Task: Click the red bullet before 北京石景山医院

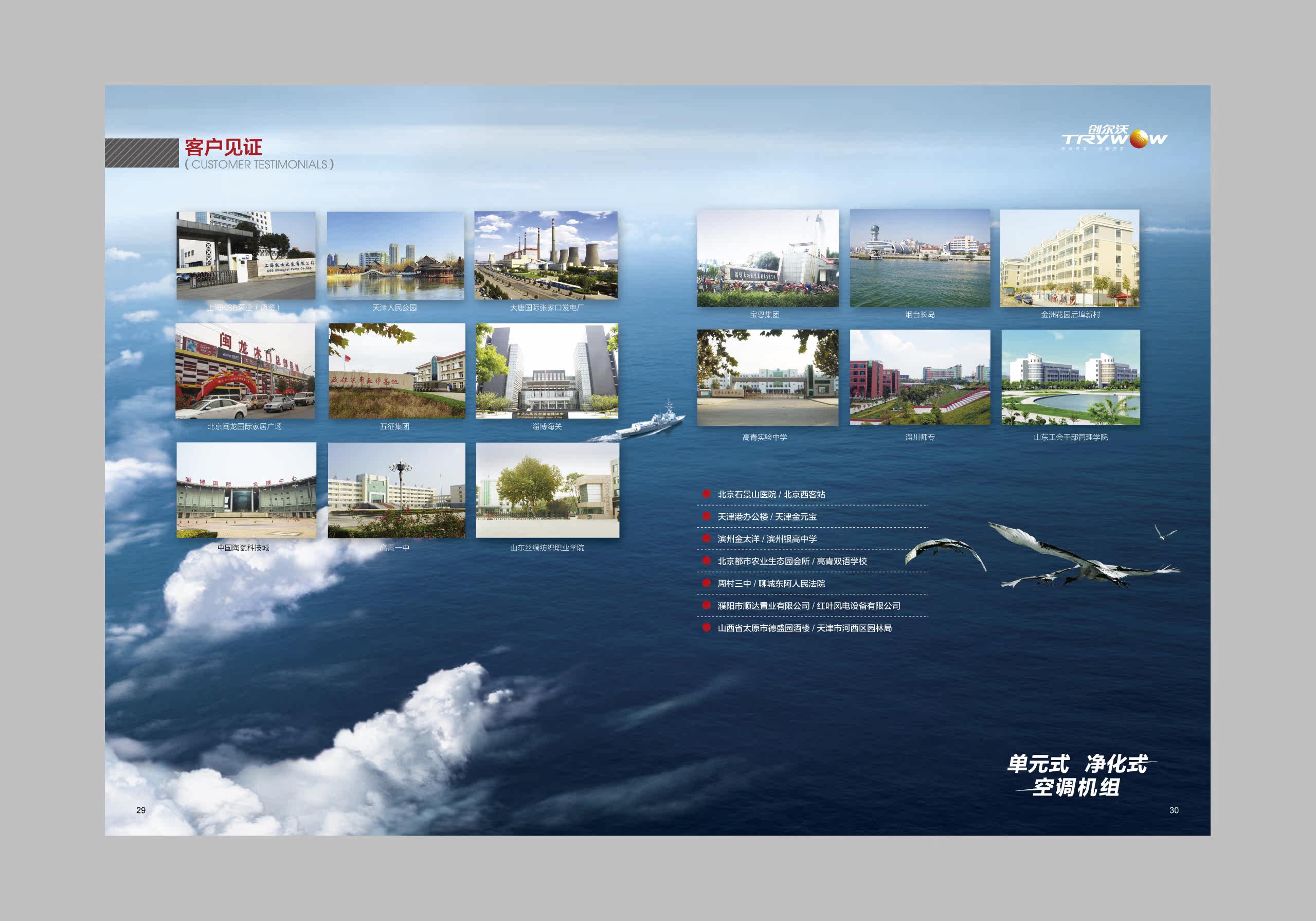Action: [x=706, y=494]
